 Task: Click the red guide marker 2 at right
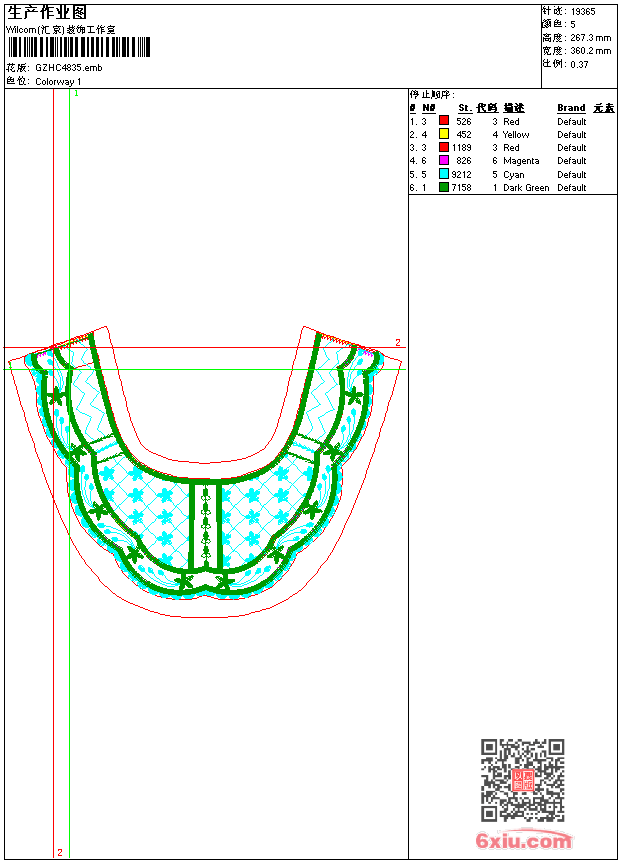click(x=398, y=343)
